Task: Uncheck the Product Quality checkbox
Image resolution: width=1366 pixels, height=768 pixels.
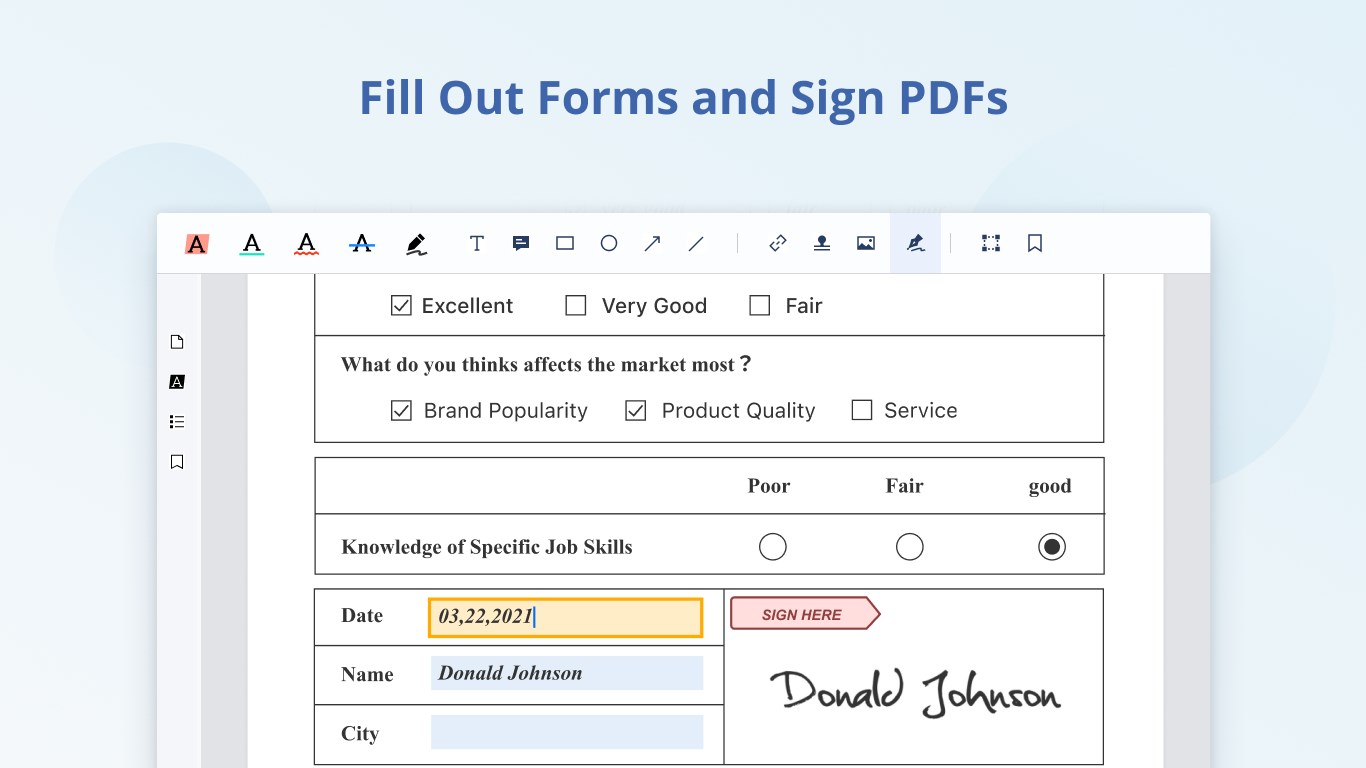Action: click(x=635, y=410)
